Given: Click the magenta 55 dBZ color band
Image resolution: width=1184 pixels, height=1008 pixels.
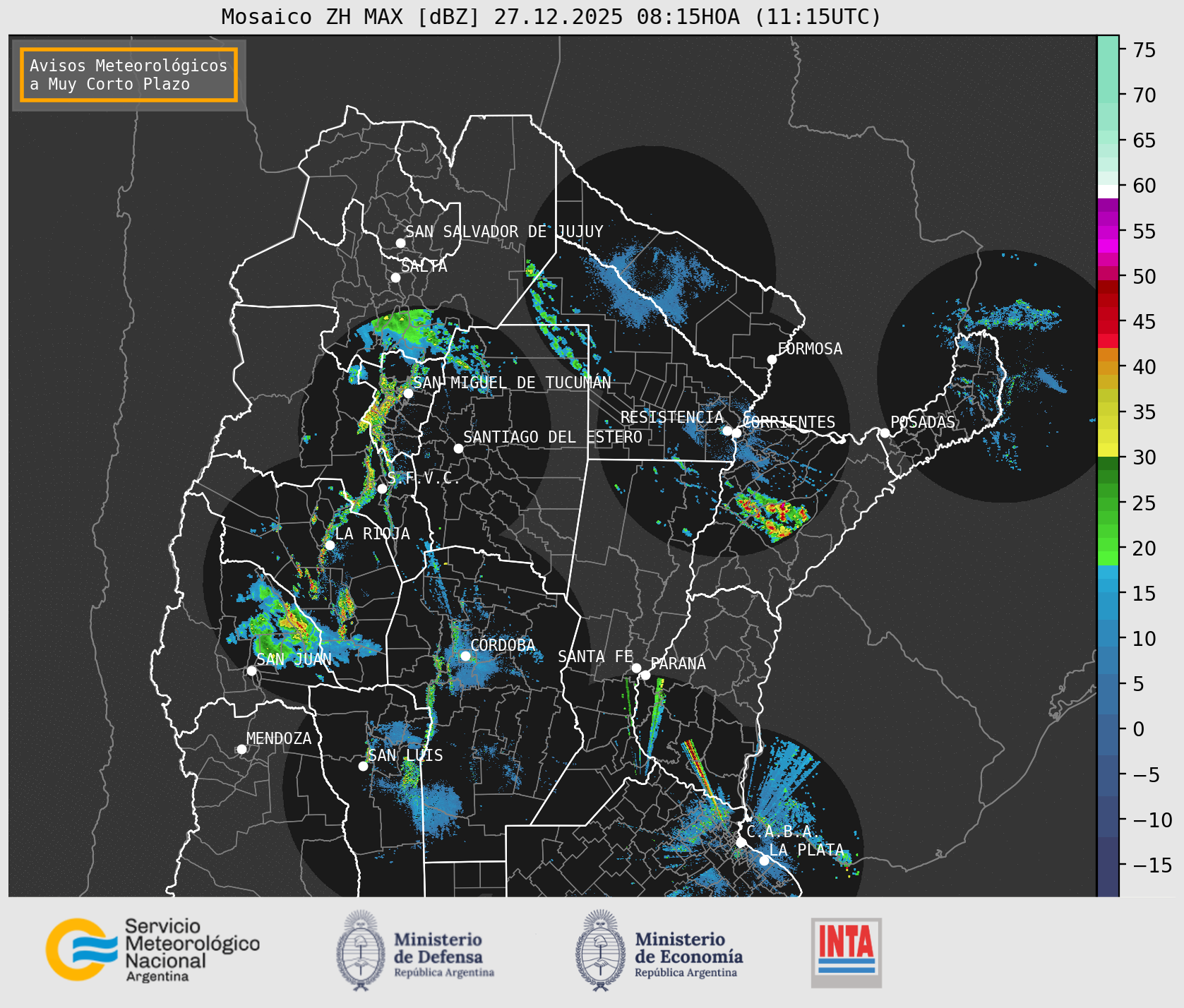Looking at the screenshot, I should pos(1108,232).
